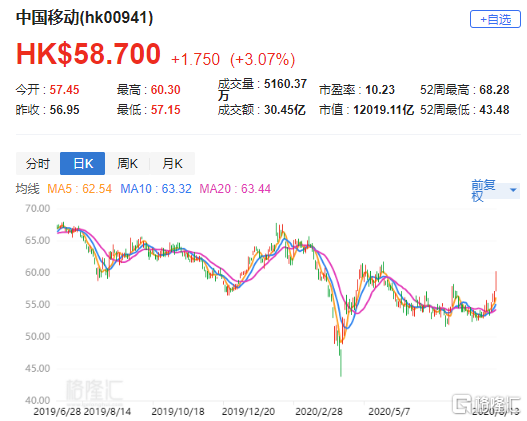527x421 pixels.
Task: Select the 日K daily candlestick tab
Action: point(83,164)
